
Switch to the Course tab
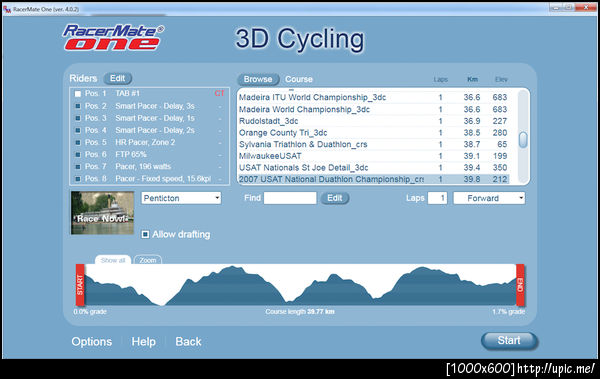299,79
